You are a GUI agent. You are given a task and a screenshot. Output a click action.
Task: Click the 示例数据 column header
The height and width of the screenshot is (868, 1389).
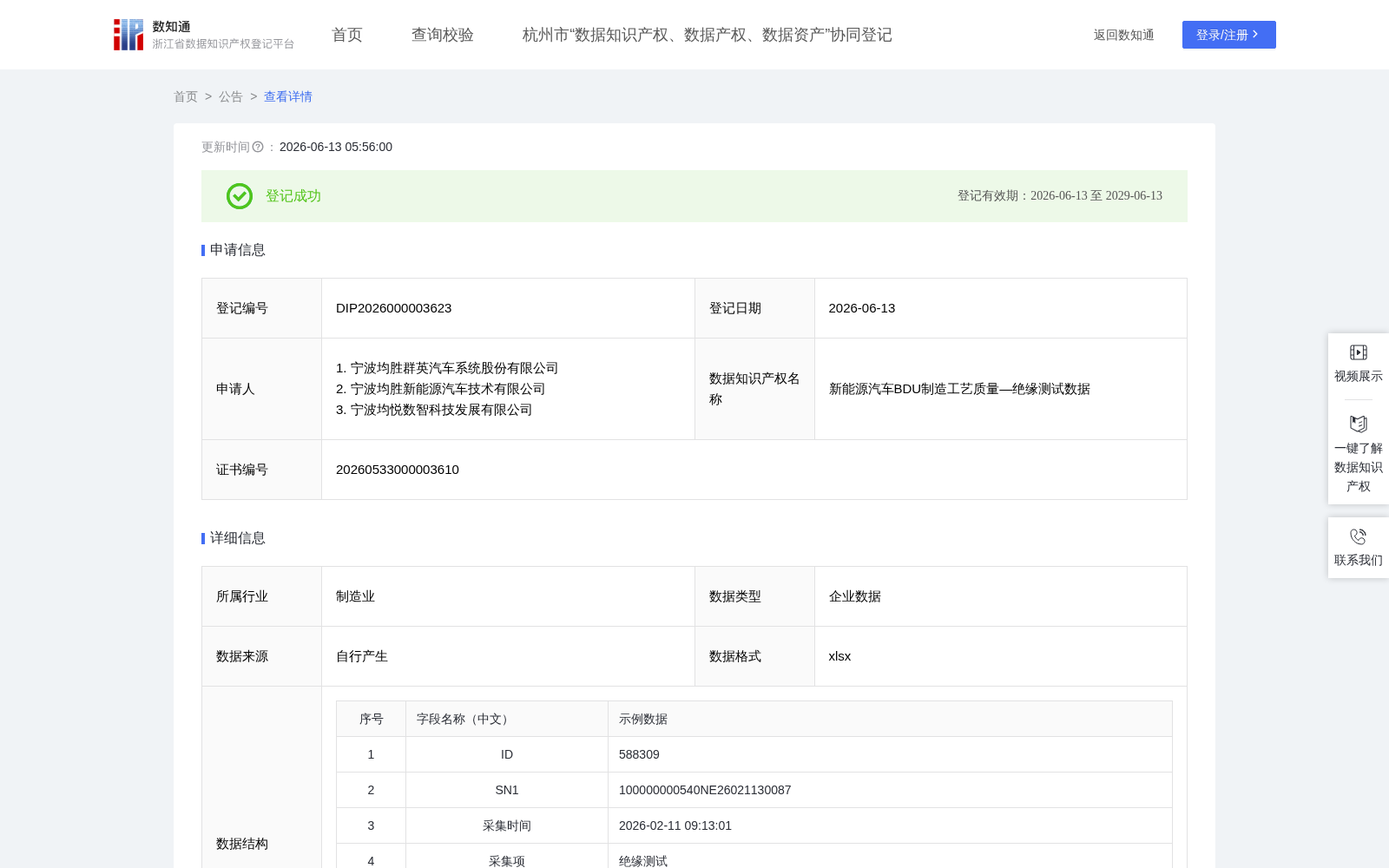click(890, 719)
